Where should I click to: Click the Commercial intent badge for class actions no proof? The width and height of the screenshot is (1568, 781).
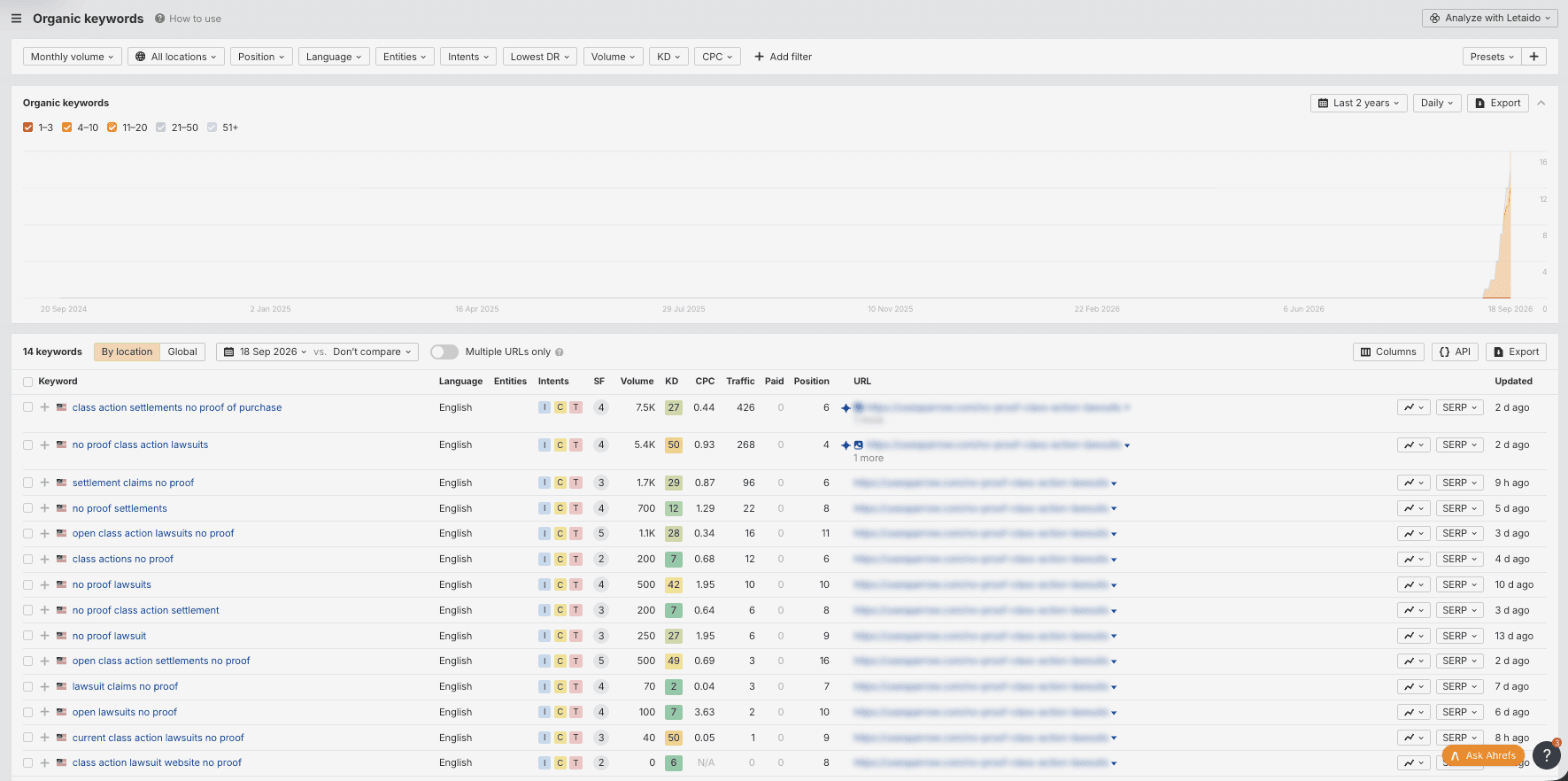[560, 559]
